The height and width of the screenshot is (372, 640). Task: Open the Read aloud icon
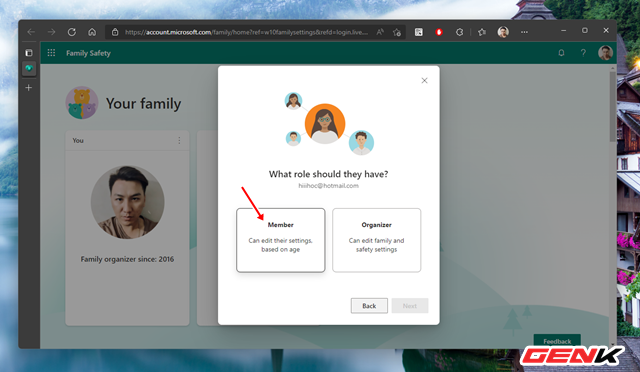click(380, 32)
